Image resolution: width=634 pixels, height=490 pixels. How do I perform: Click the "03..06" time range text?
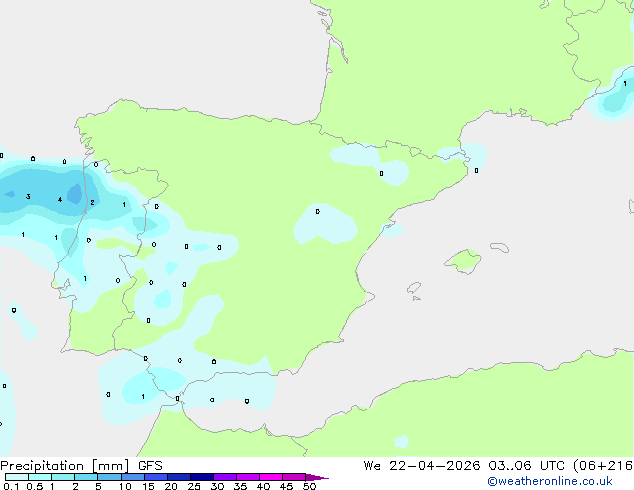509,466
